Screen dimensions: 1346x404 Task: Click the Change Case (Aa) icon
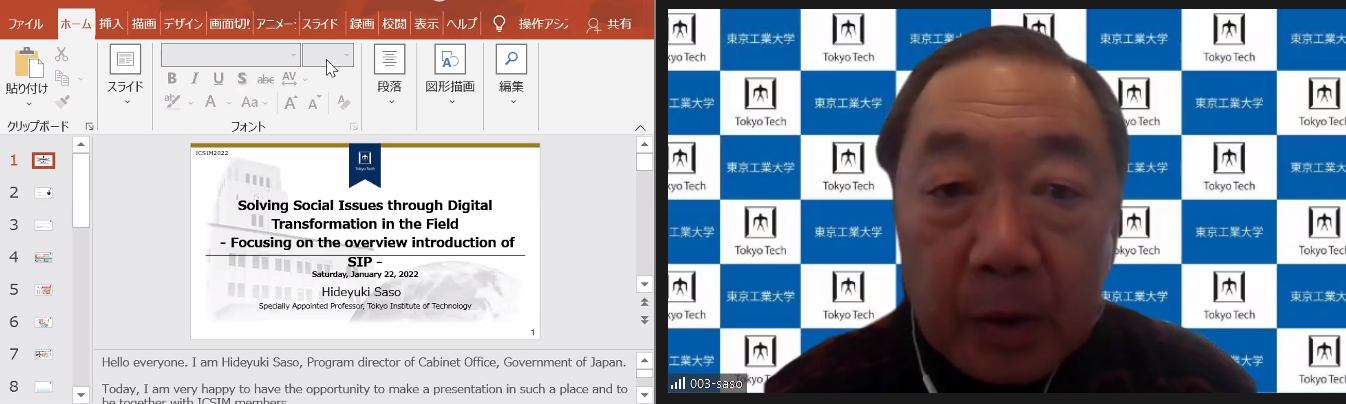click(250, 102)
